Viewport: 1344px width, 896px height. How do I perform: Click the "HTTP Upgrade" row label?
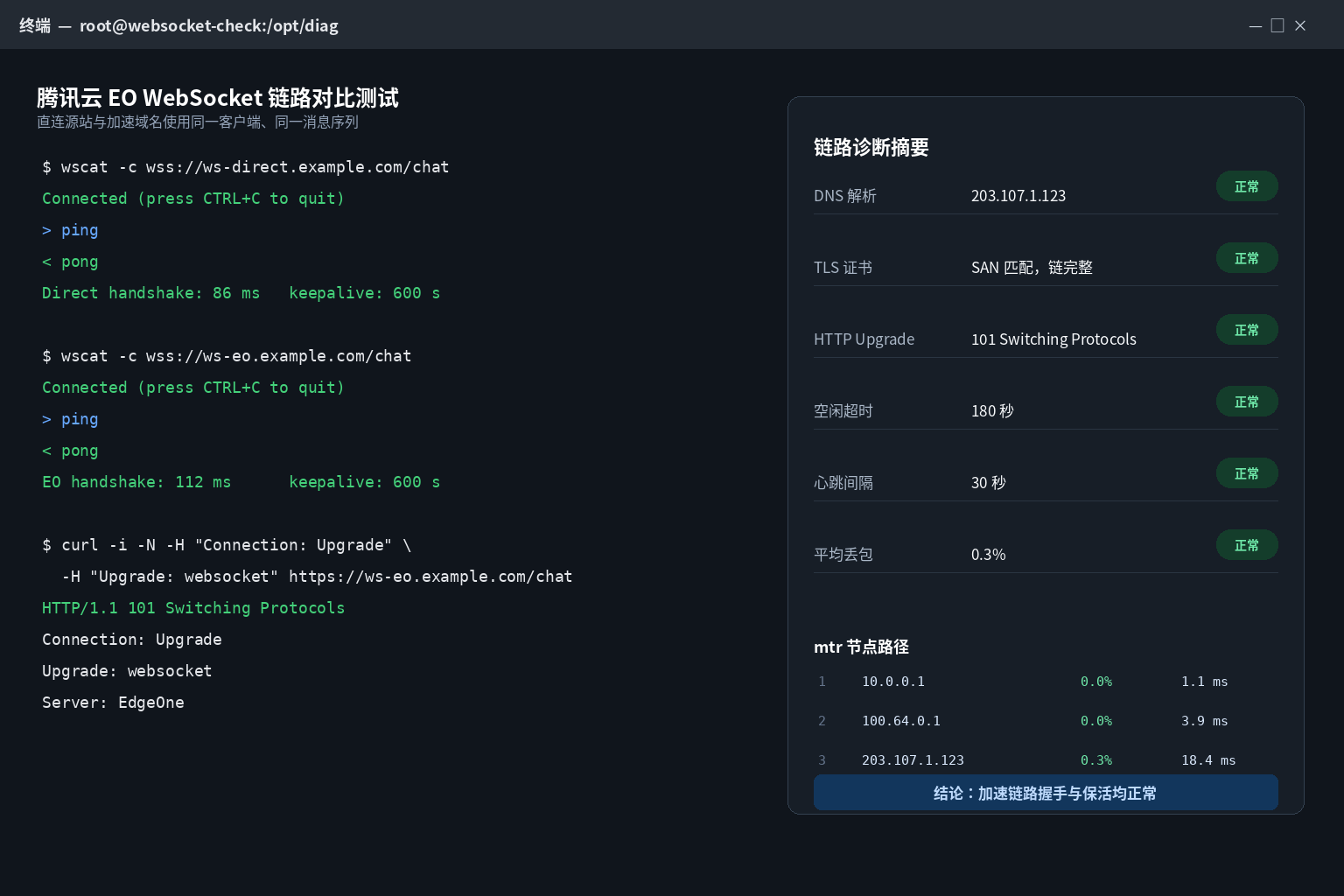click(x=864, y=339)
